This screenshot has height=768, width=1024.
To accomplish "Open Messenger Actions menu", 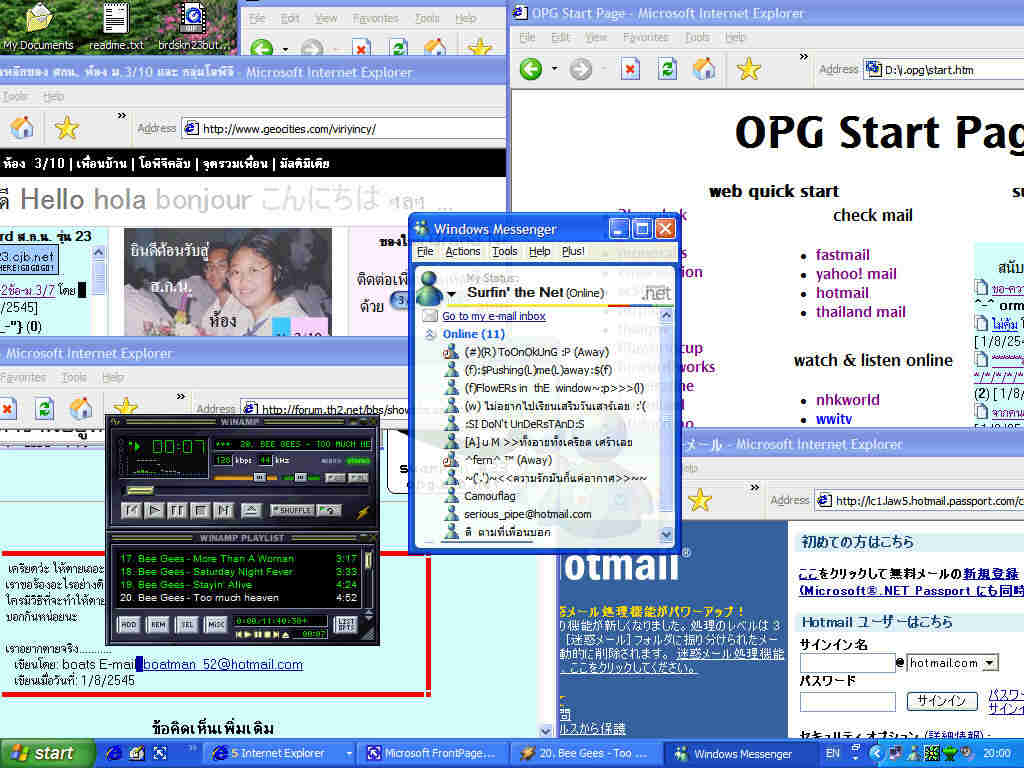I will 463,251.
